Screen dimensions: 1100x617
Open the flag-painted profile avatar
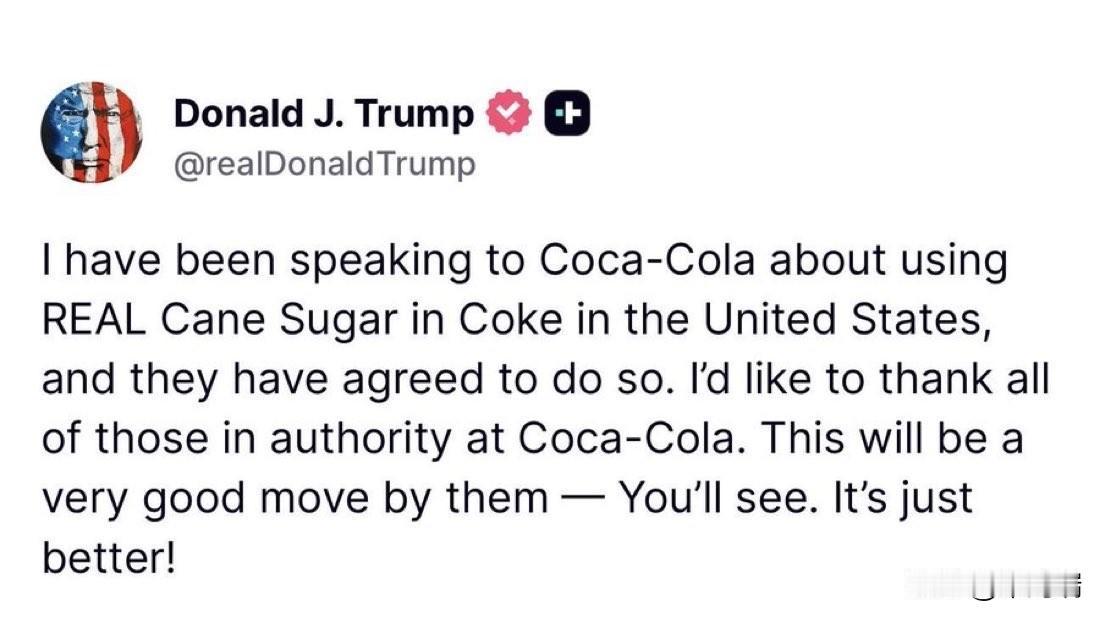[91, 132]
